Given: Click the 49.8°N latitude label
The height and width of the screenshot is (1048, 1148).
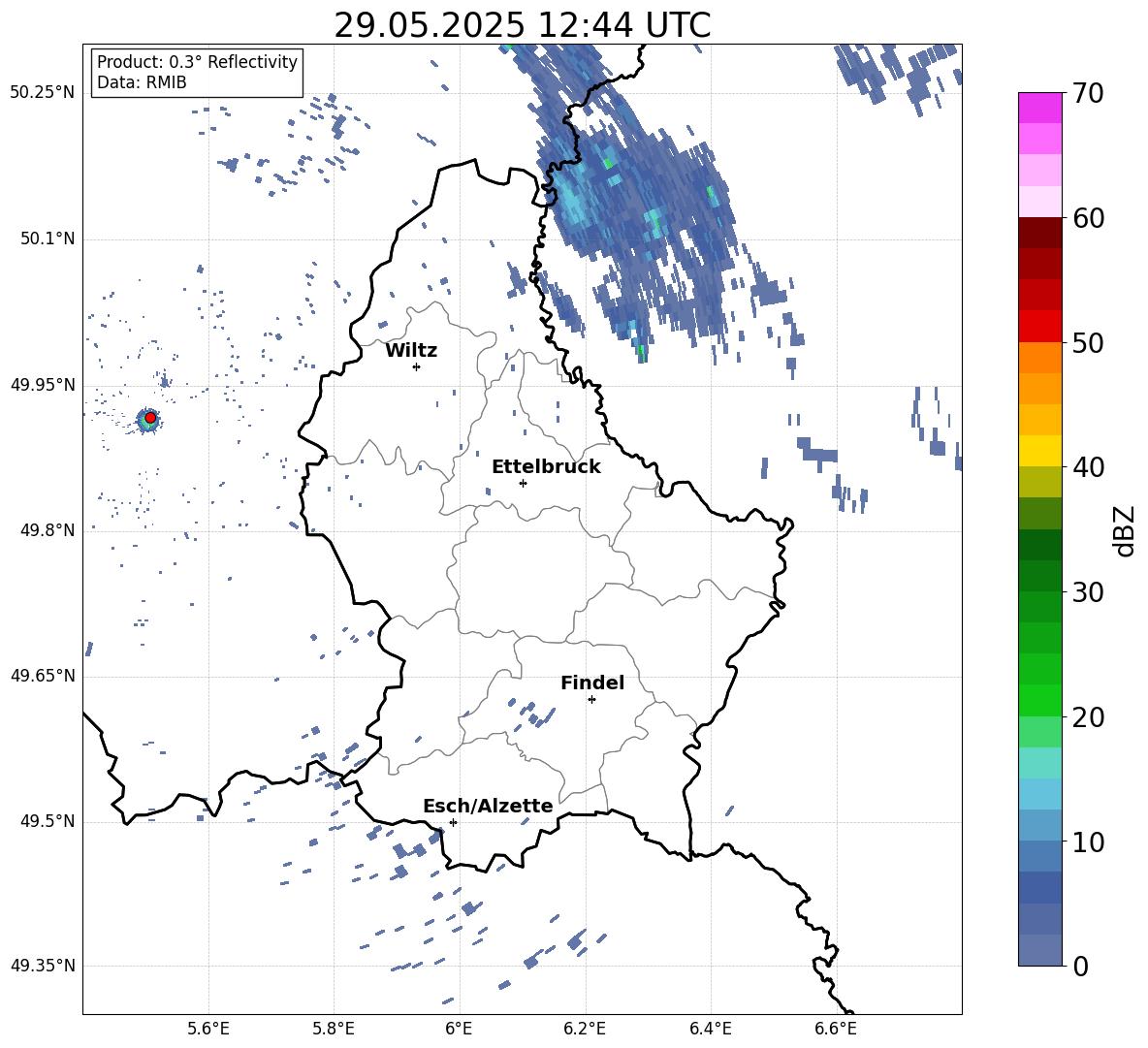Looking at the screenshot, I should [48, 530].
